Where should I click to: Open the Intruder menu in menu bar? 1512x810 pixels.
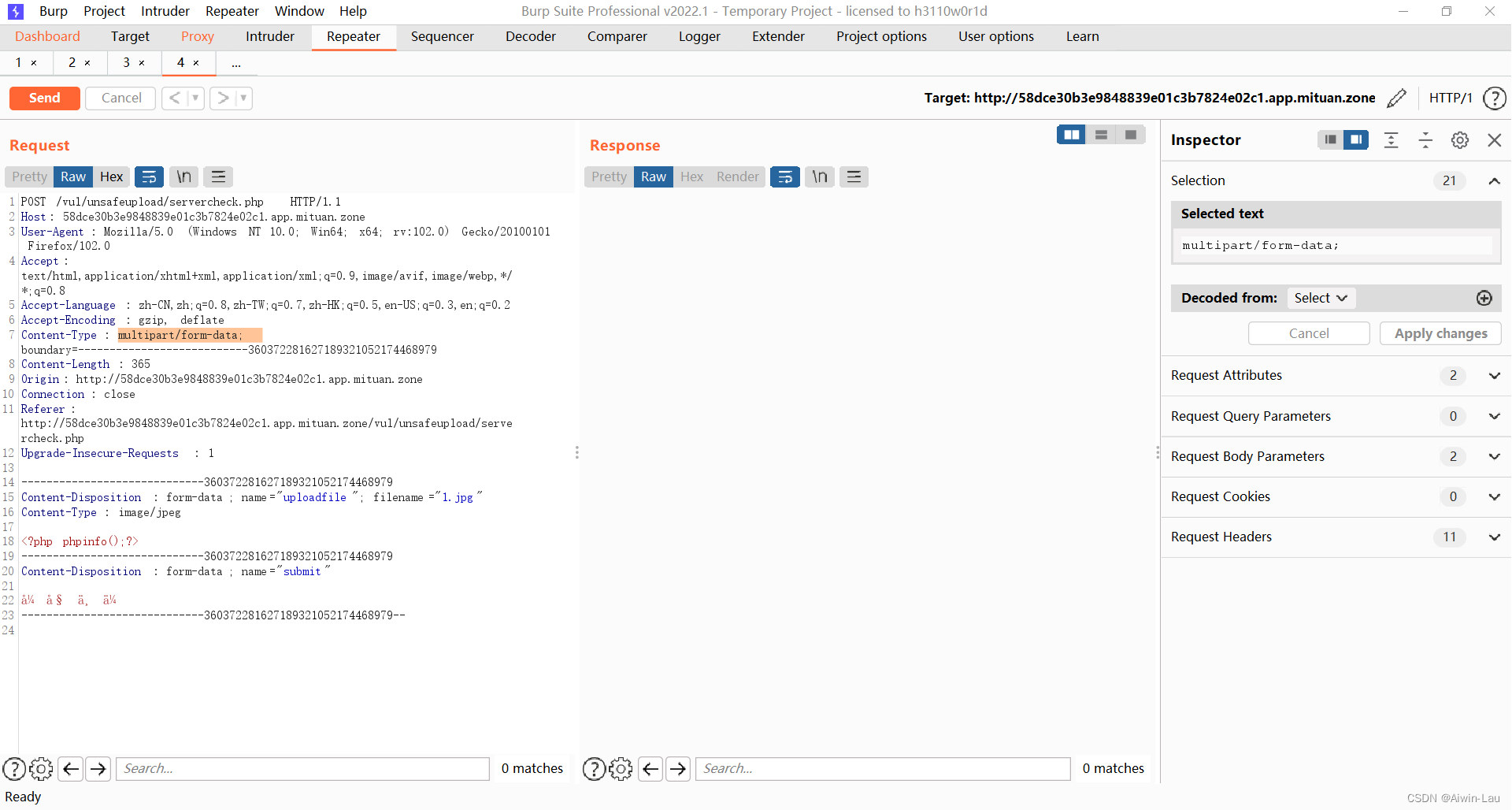(165, 11)
